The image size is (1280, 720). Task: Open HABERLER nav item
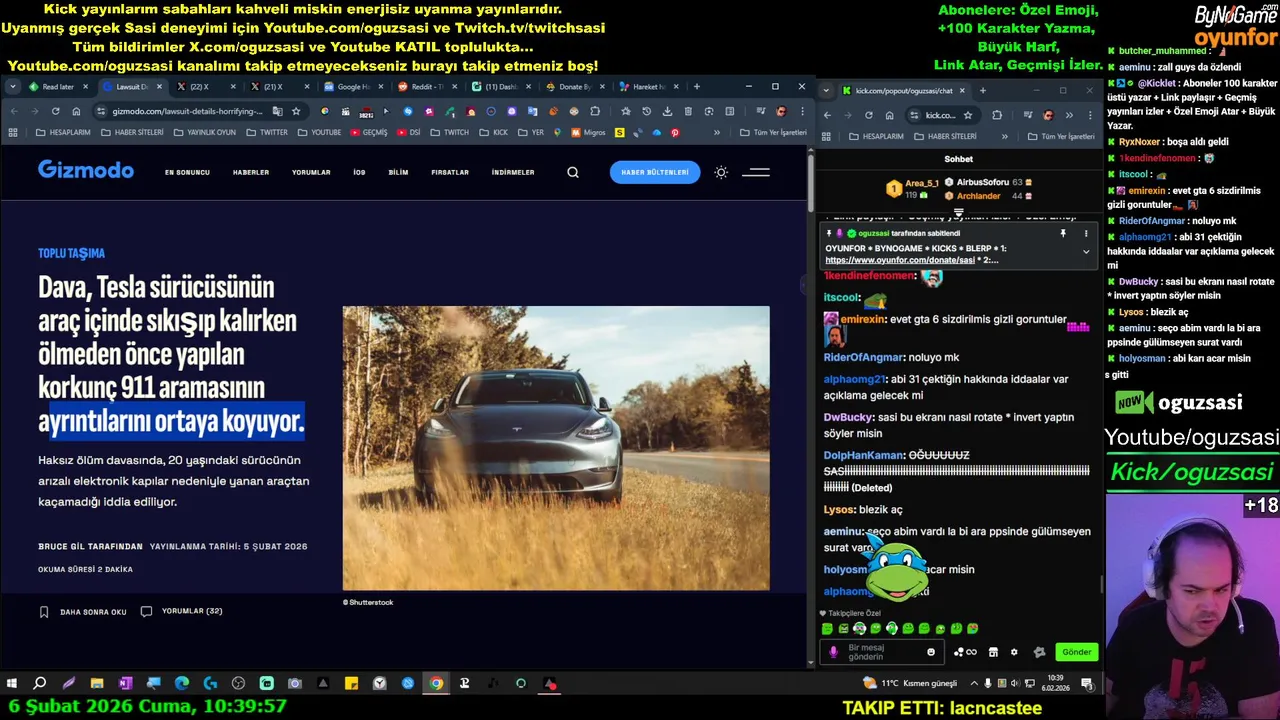pyautogui.click(x=251, y=172)
